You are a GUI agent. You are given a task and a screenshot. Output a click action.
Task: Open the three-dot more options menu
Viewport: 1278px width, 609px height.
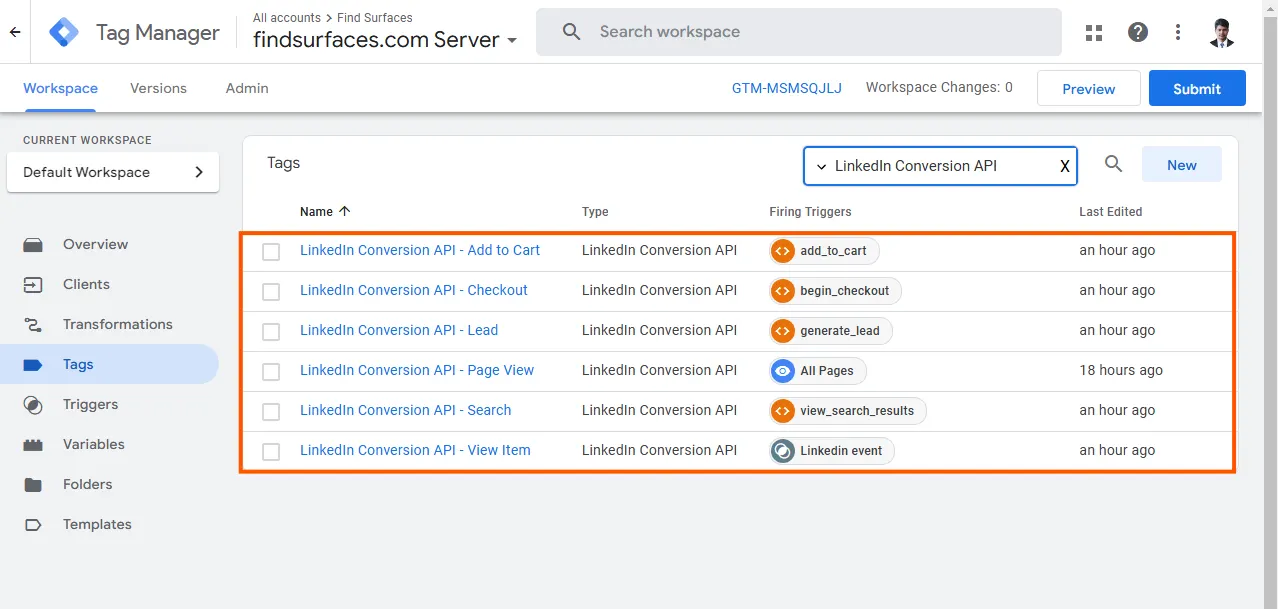pyautogui.click(x=1178, y=32)
